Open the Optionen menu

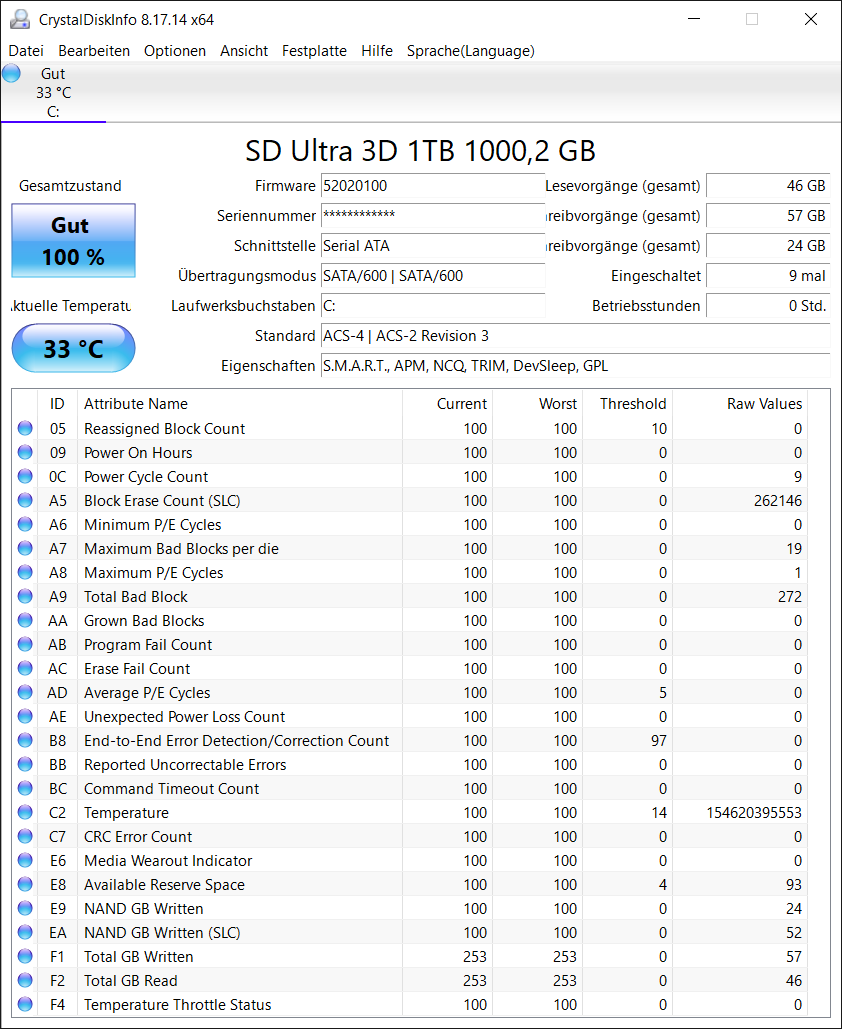click(175, 51)
